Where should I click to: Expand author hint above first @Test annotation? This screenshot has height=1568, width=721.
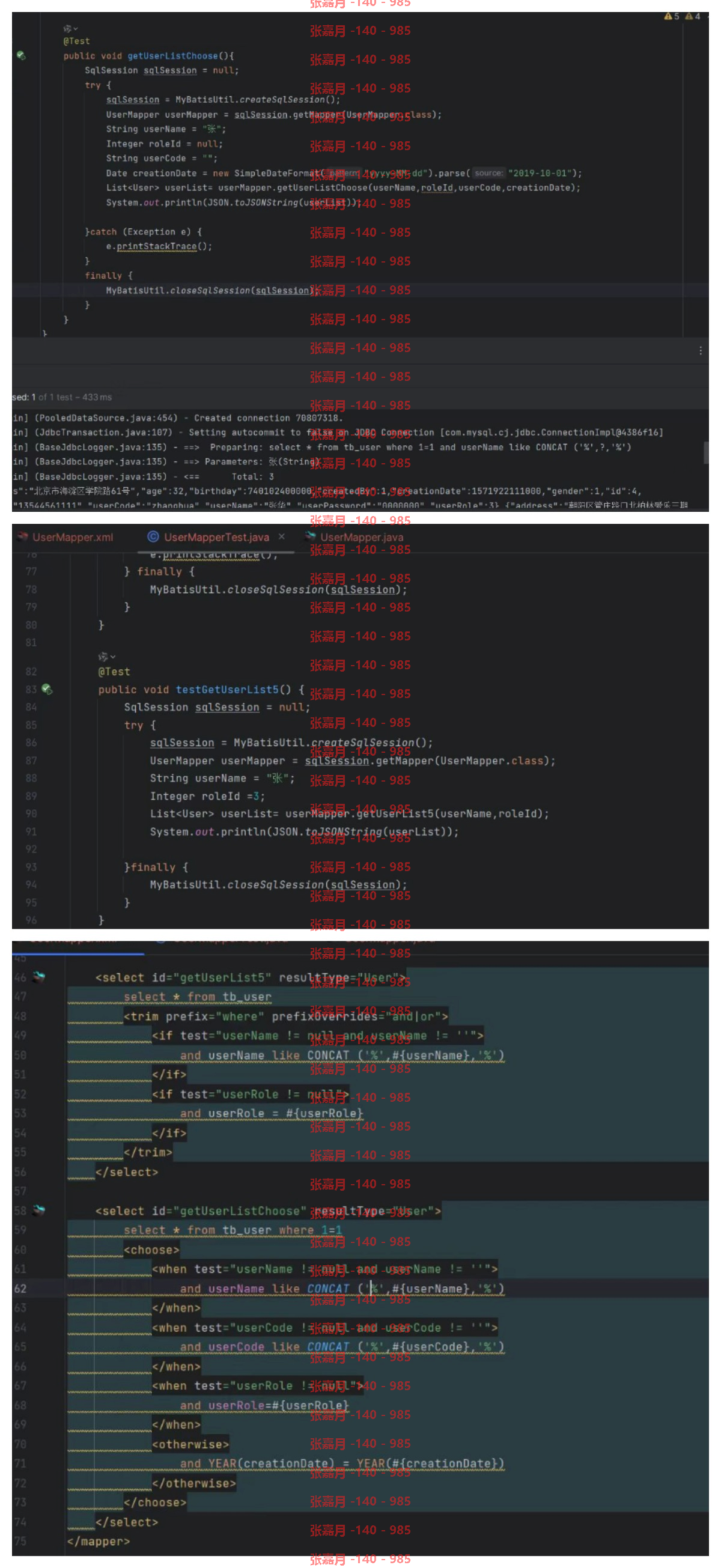point(71,29)
